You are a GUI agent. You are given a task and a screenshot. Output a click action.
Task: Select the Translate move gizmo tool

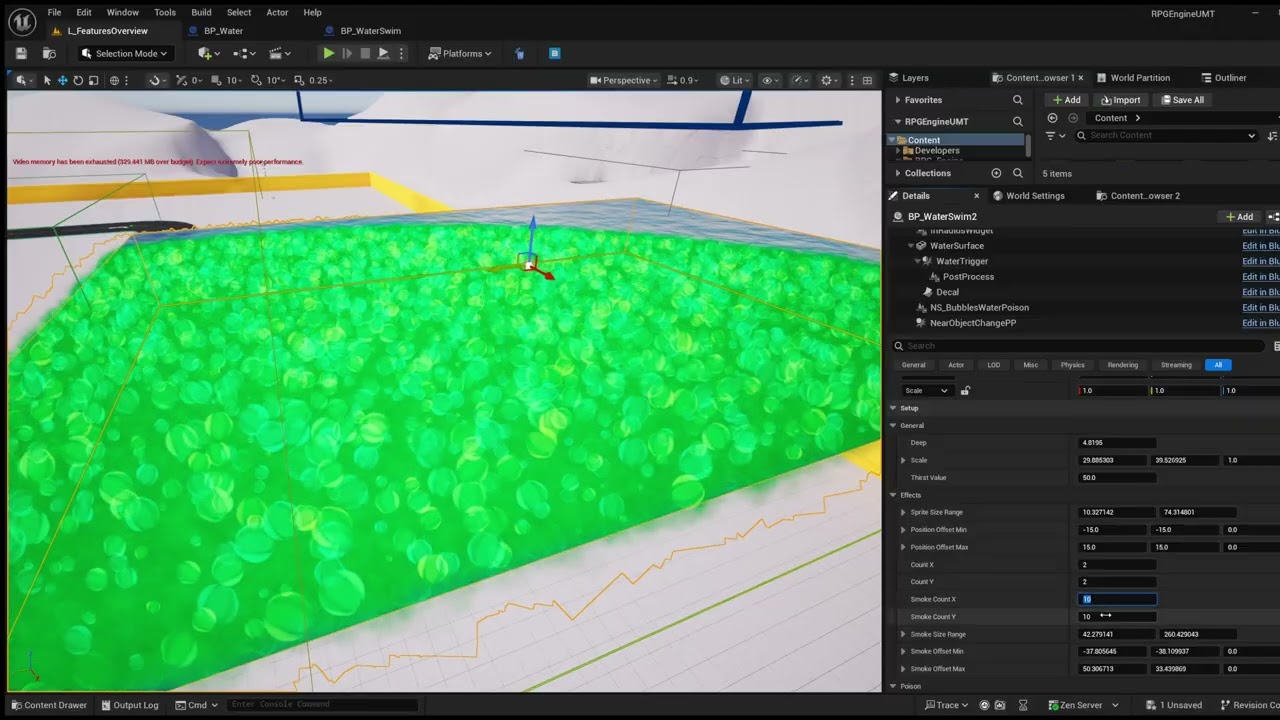[x=62, y=80]
